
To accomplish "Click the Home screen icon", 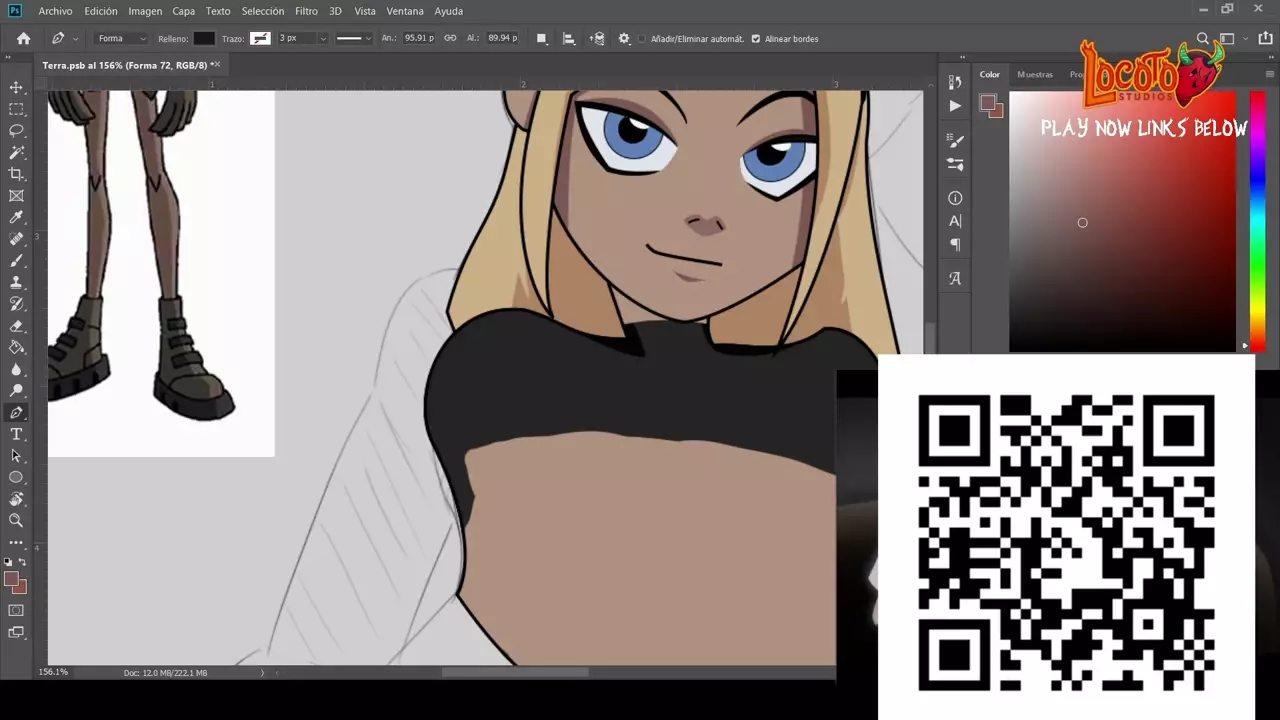I will [23, 39].
